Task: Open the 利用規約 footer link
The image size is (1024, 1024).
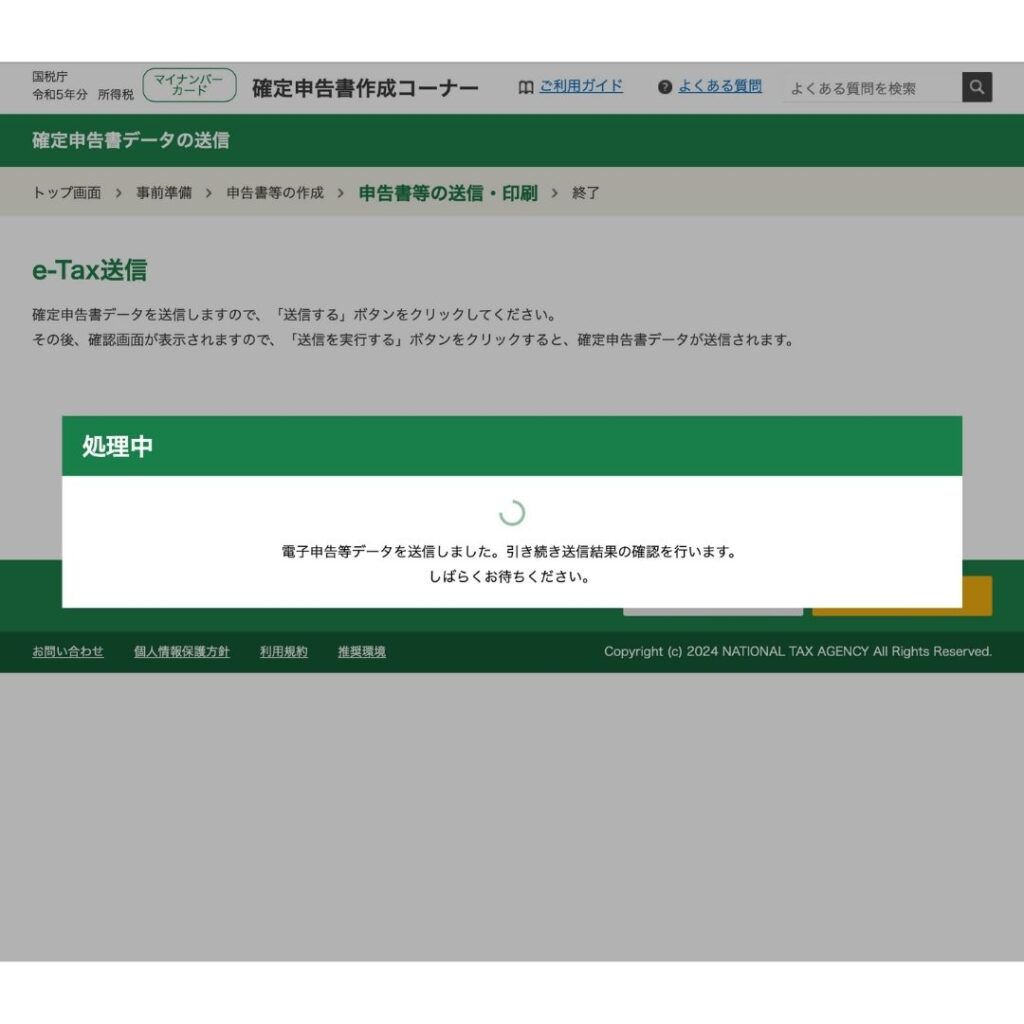Action: pyautogui.click(x=283, y=651)
